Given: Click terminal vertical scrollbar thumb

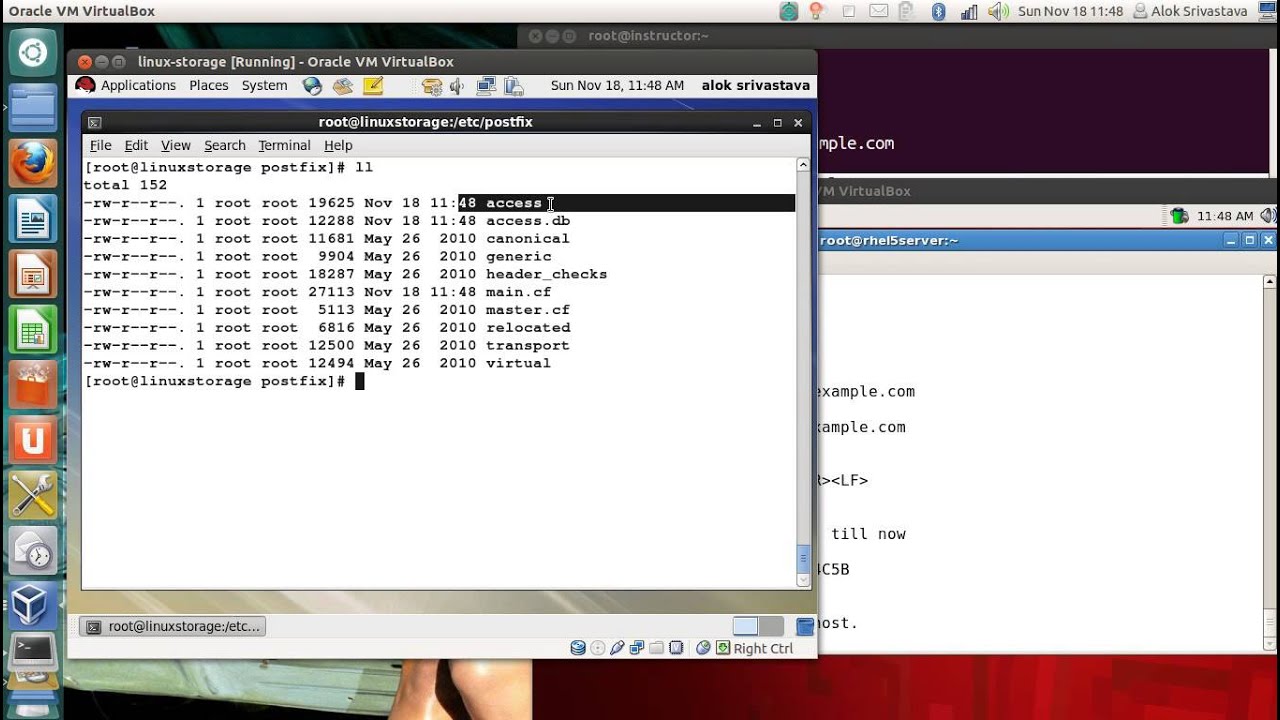Looking at the screenshot, I should point(803,558).
